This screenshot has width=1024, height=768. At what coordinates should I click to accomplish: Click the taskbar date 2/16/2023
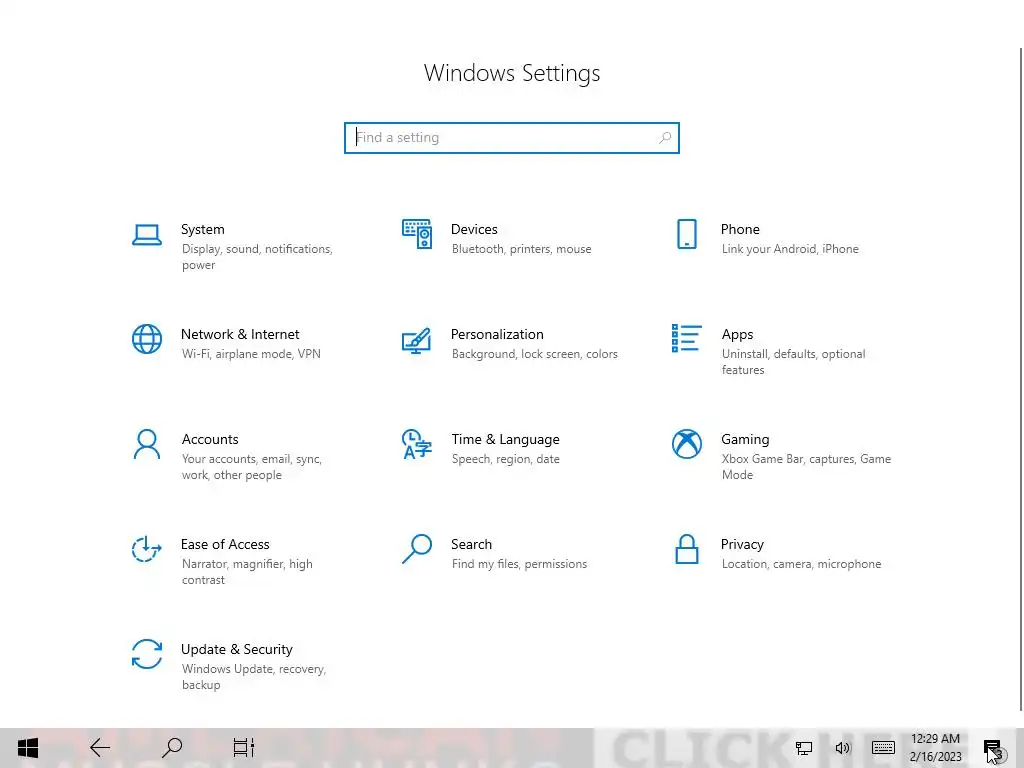pyautogui.click(x=935, y=757)
